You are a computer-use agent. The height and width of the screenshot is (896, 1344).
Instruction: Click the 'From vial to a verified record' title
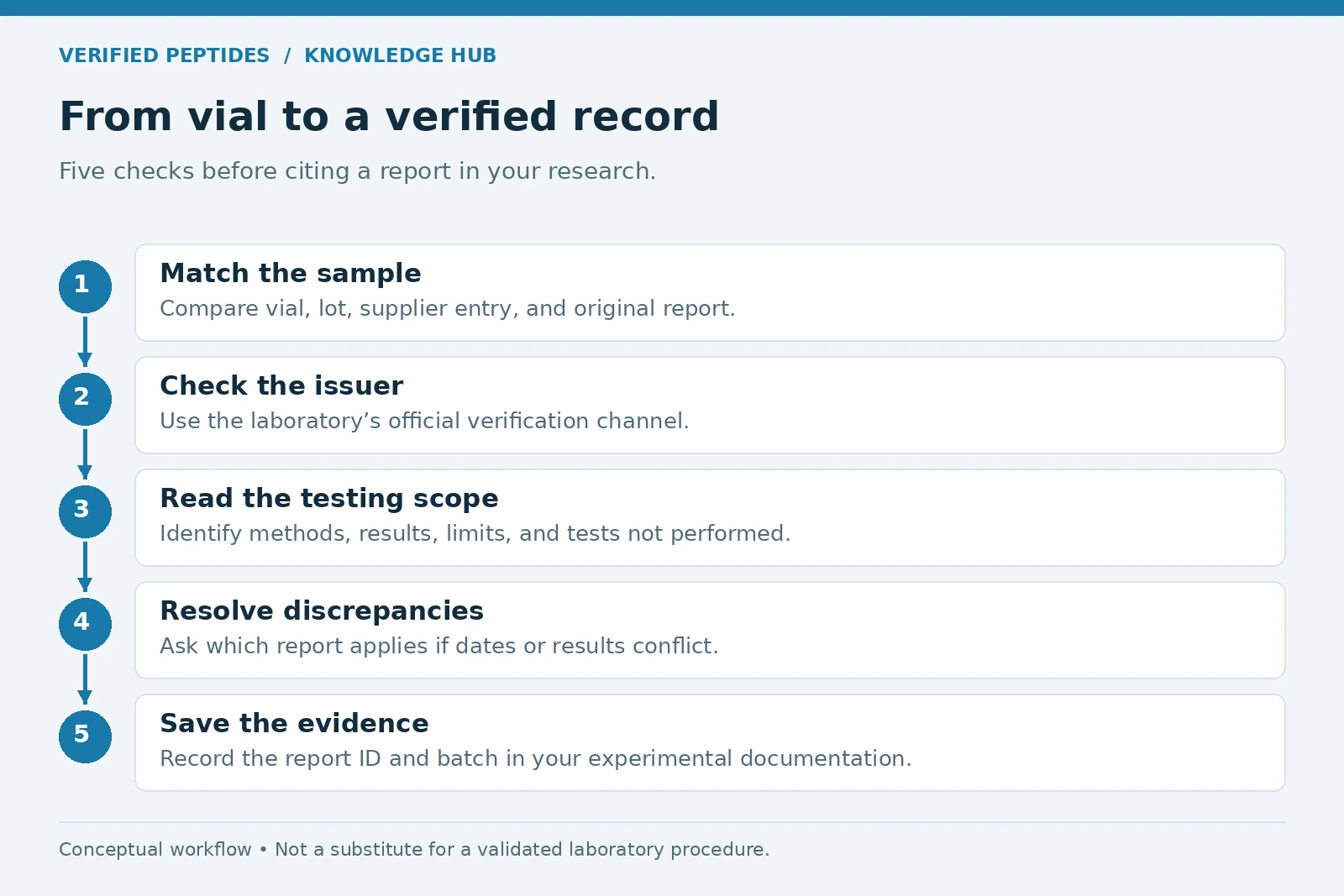pyautogui.click(x=389, y=116)
